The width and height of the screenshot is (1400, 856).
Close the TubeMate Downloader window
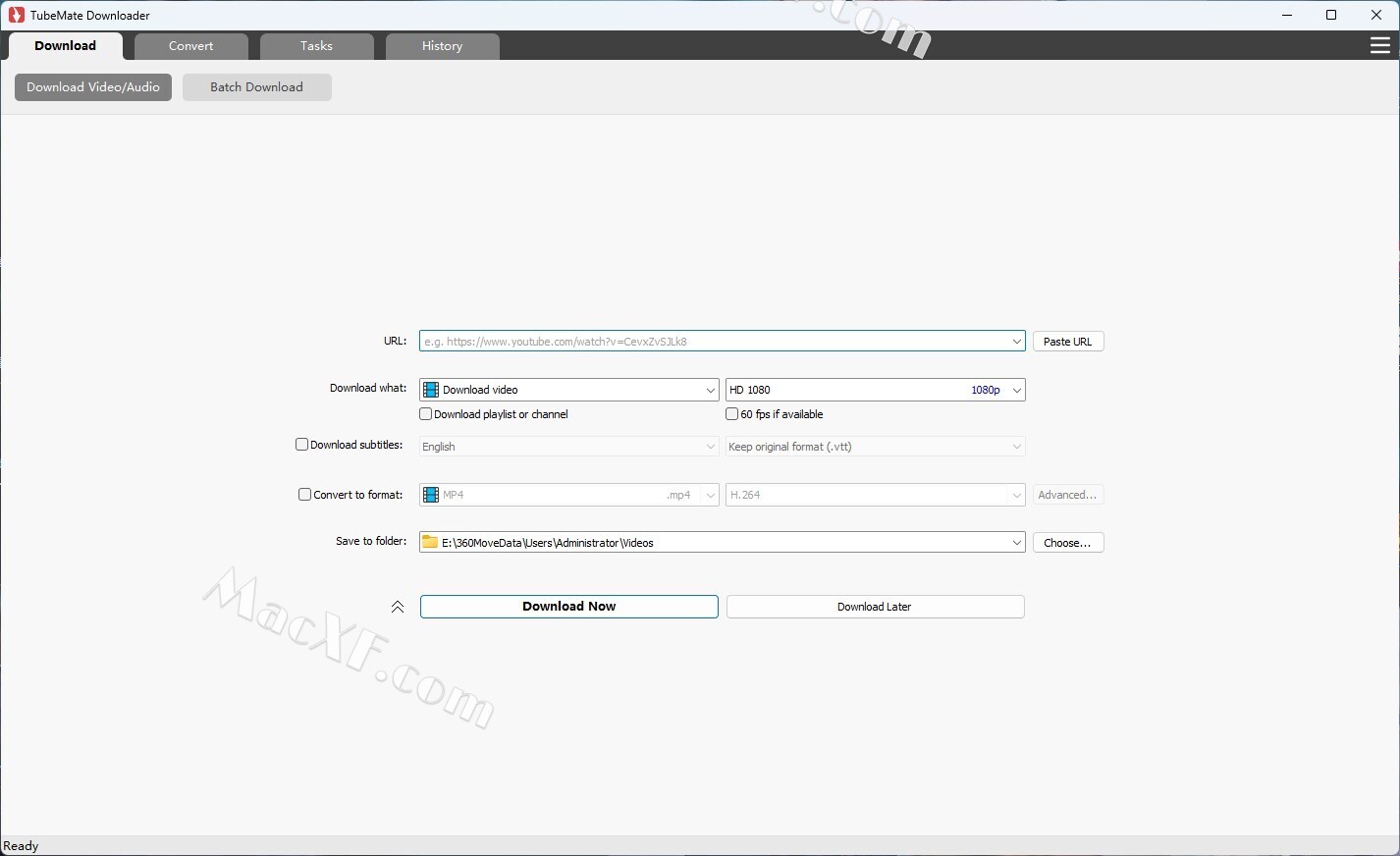pos(1376,15)
